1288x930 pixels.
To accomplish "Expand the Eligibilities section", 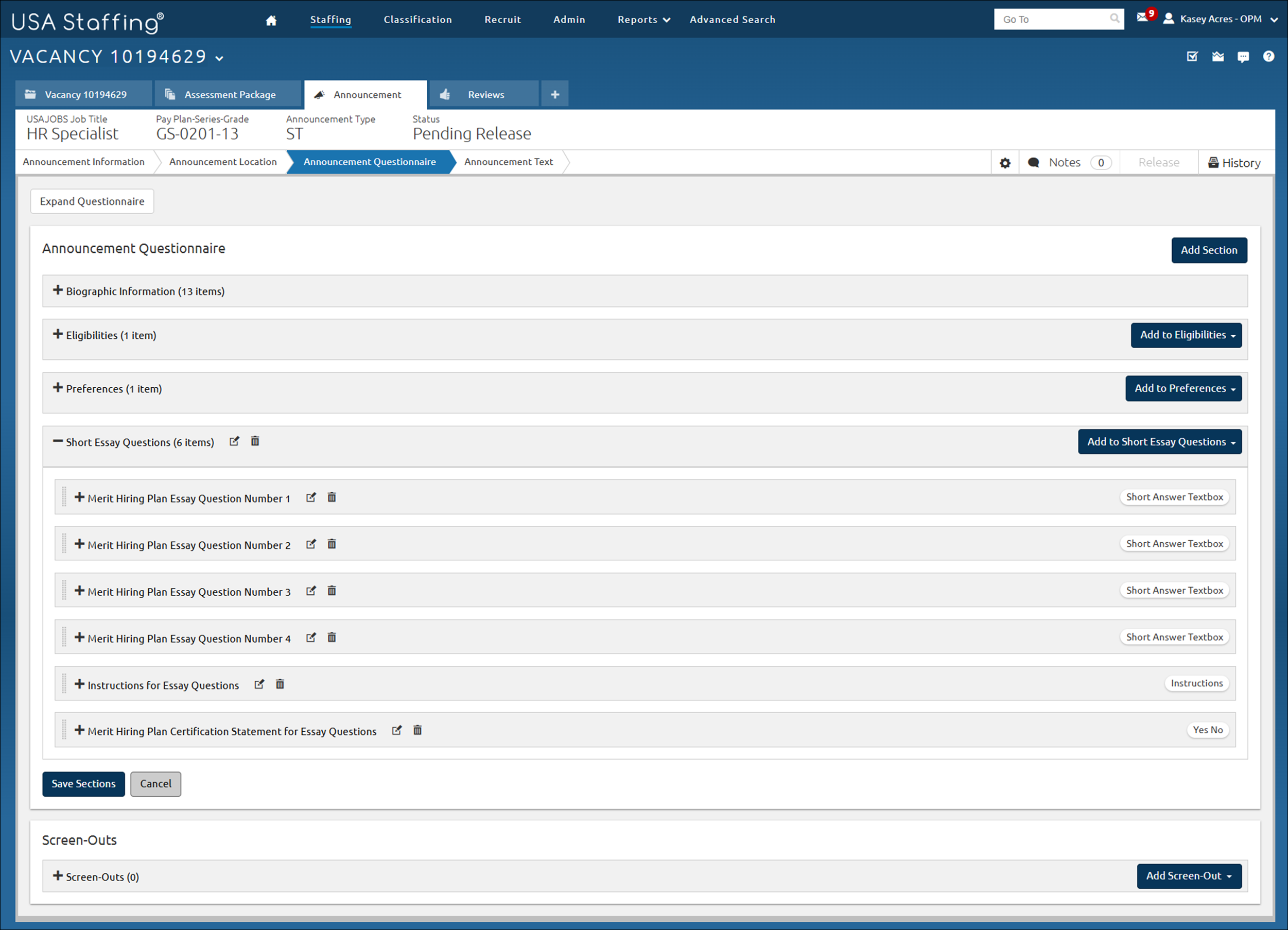I will [58, 334].
